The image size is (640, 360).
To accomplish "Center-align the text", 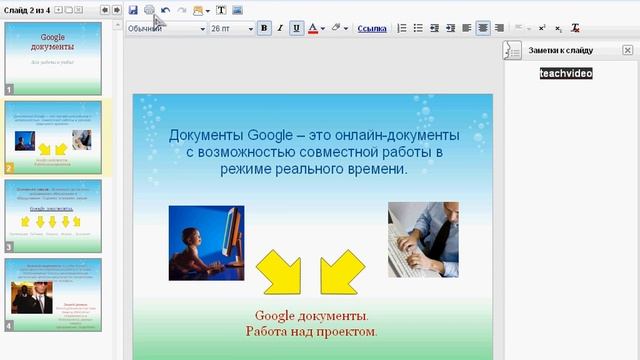I will (x=483, y=28).
